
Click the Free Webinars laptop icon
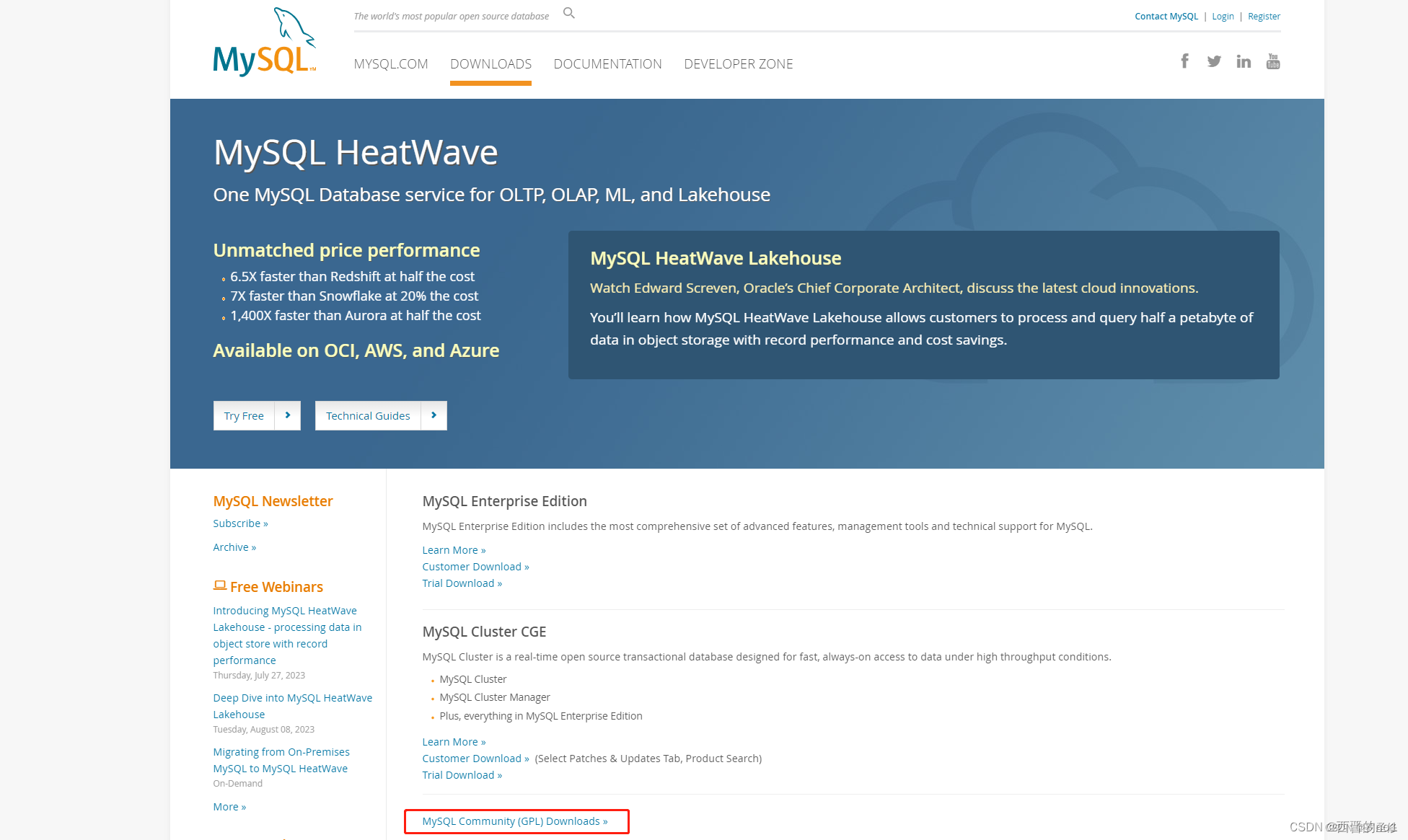220,585
